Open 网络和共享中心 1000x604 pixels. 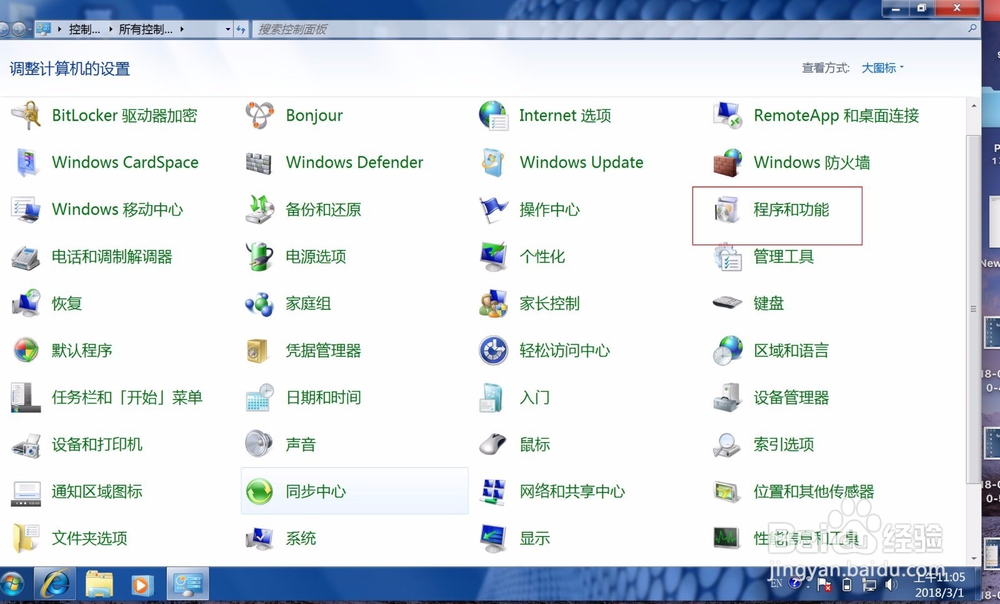(x=572, y=491)
